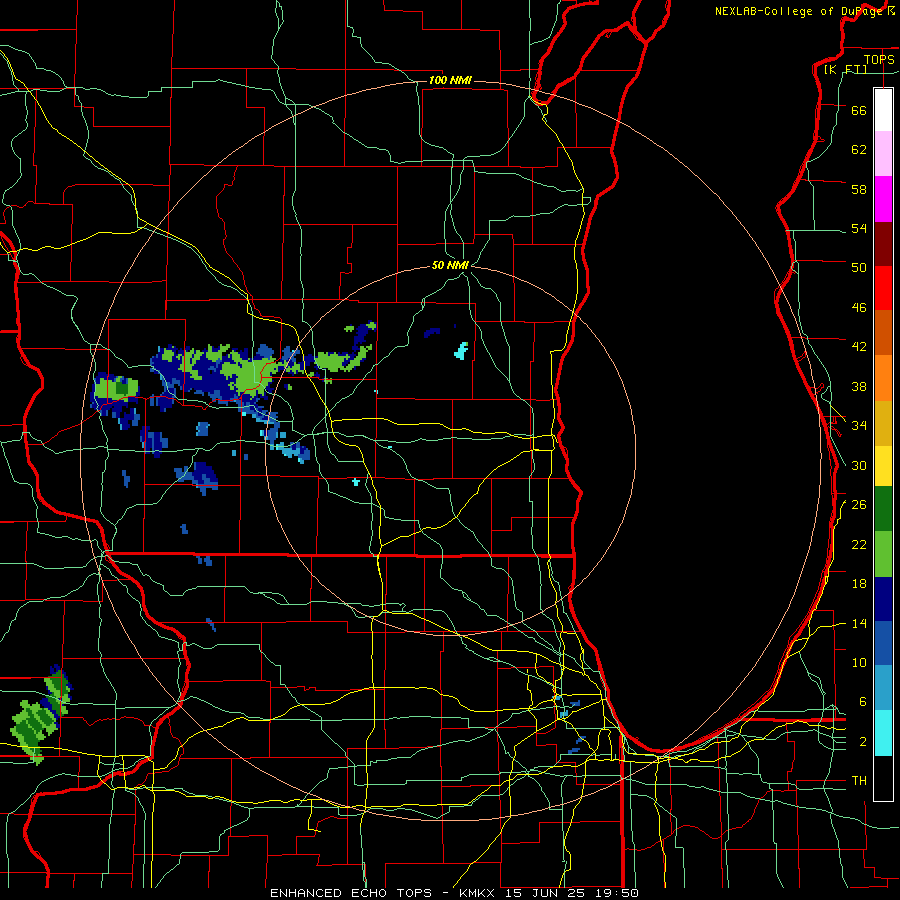Select the black TH threshold swatch
Viewport: 900px width, 900px height.
[x=883, y=778]
